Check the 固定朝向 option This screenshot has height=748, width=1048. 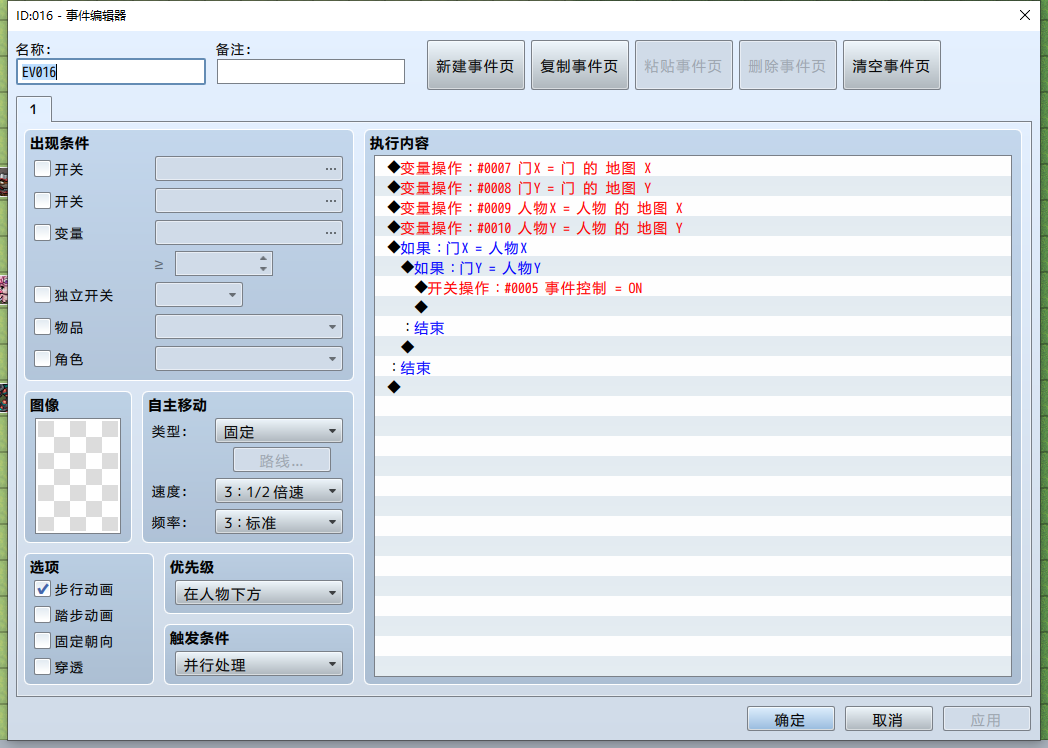(42, 641)
